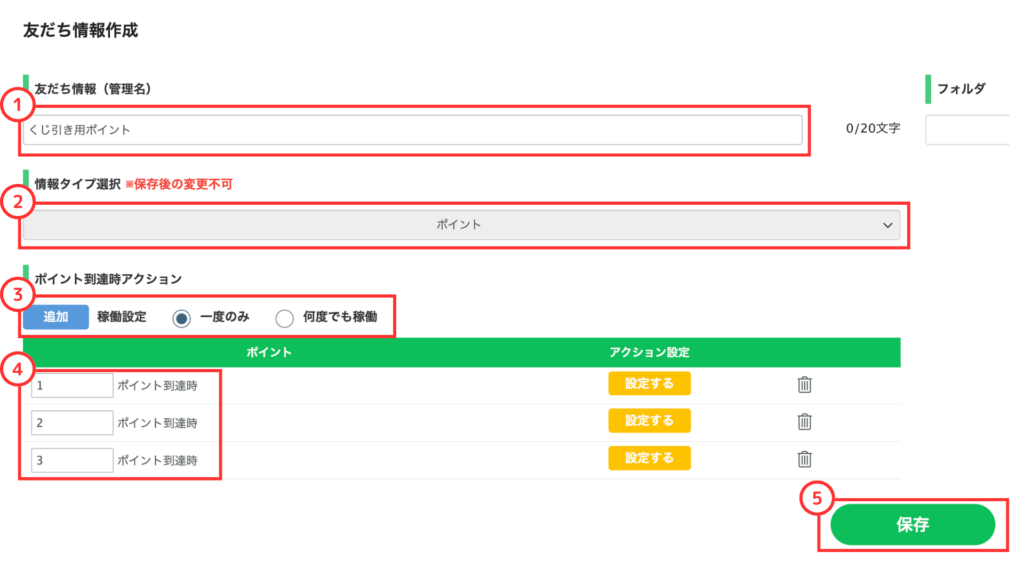Open the 情報タイプ選択 dropdown showing ポイント

[460, 226]
